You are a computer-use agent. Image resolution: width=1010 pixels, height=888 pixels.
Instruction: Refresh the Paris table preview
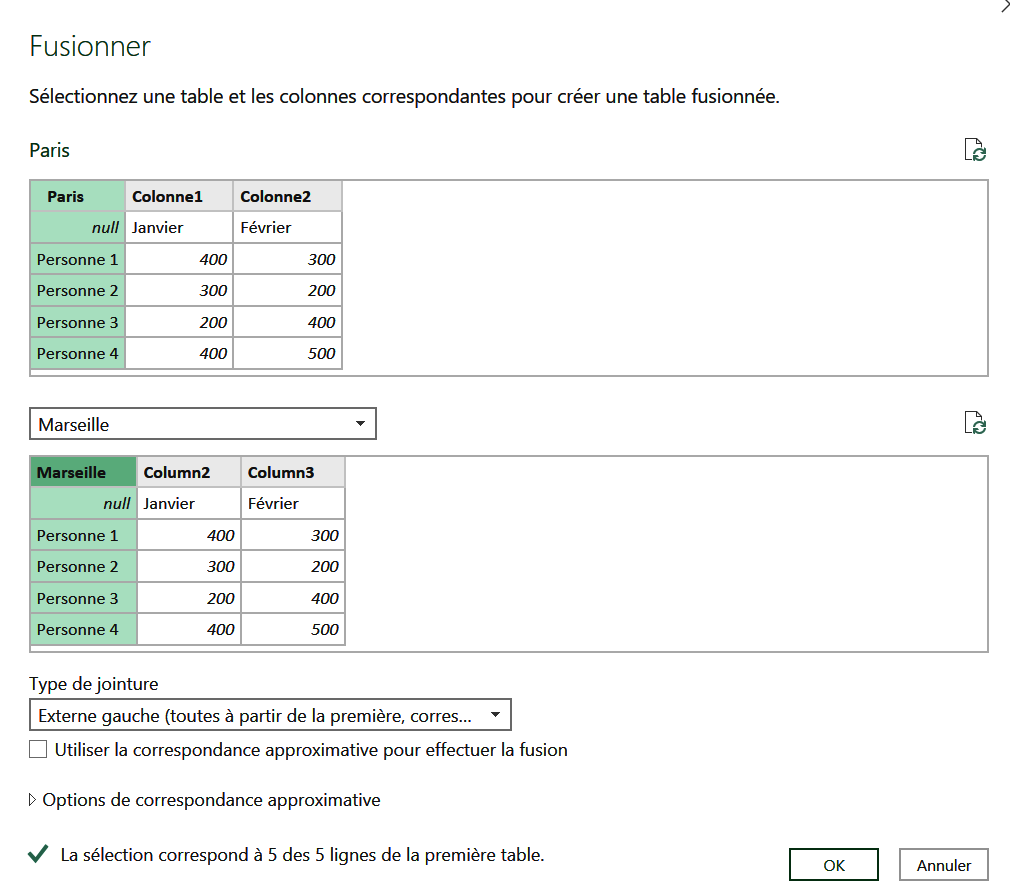(x=975, y=150)
